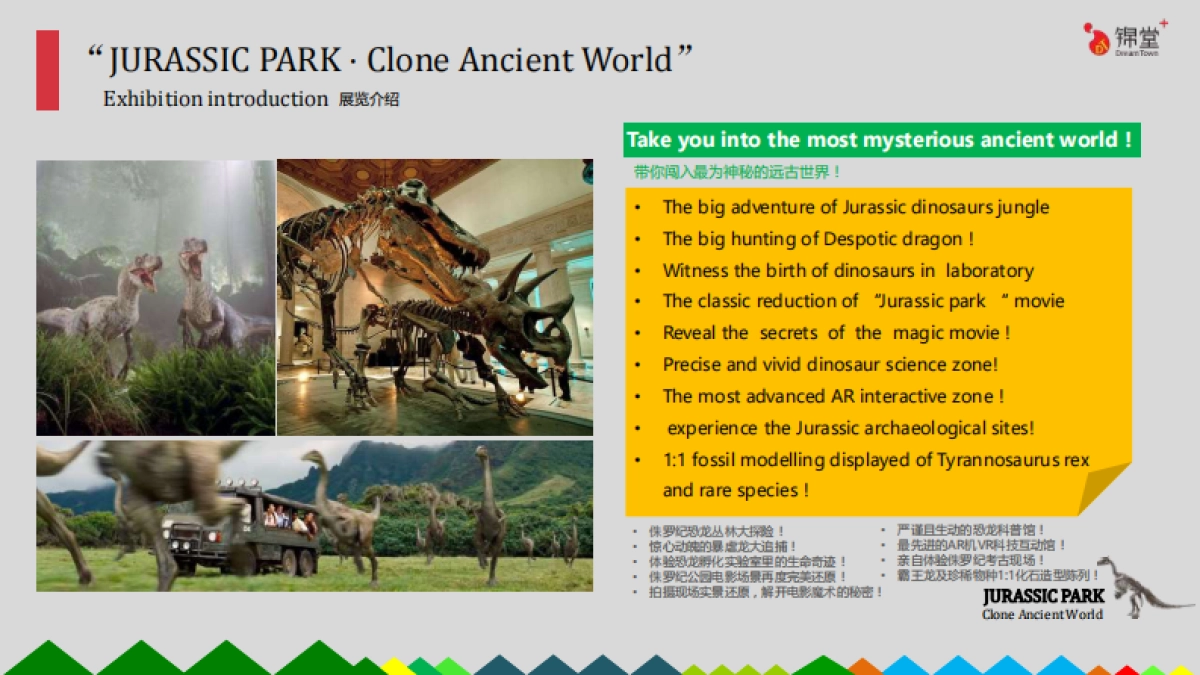Click "experience the Jurassic archaeological sites" line
This screenshot has height=675, width=1200.
[x=850, y=428]
